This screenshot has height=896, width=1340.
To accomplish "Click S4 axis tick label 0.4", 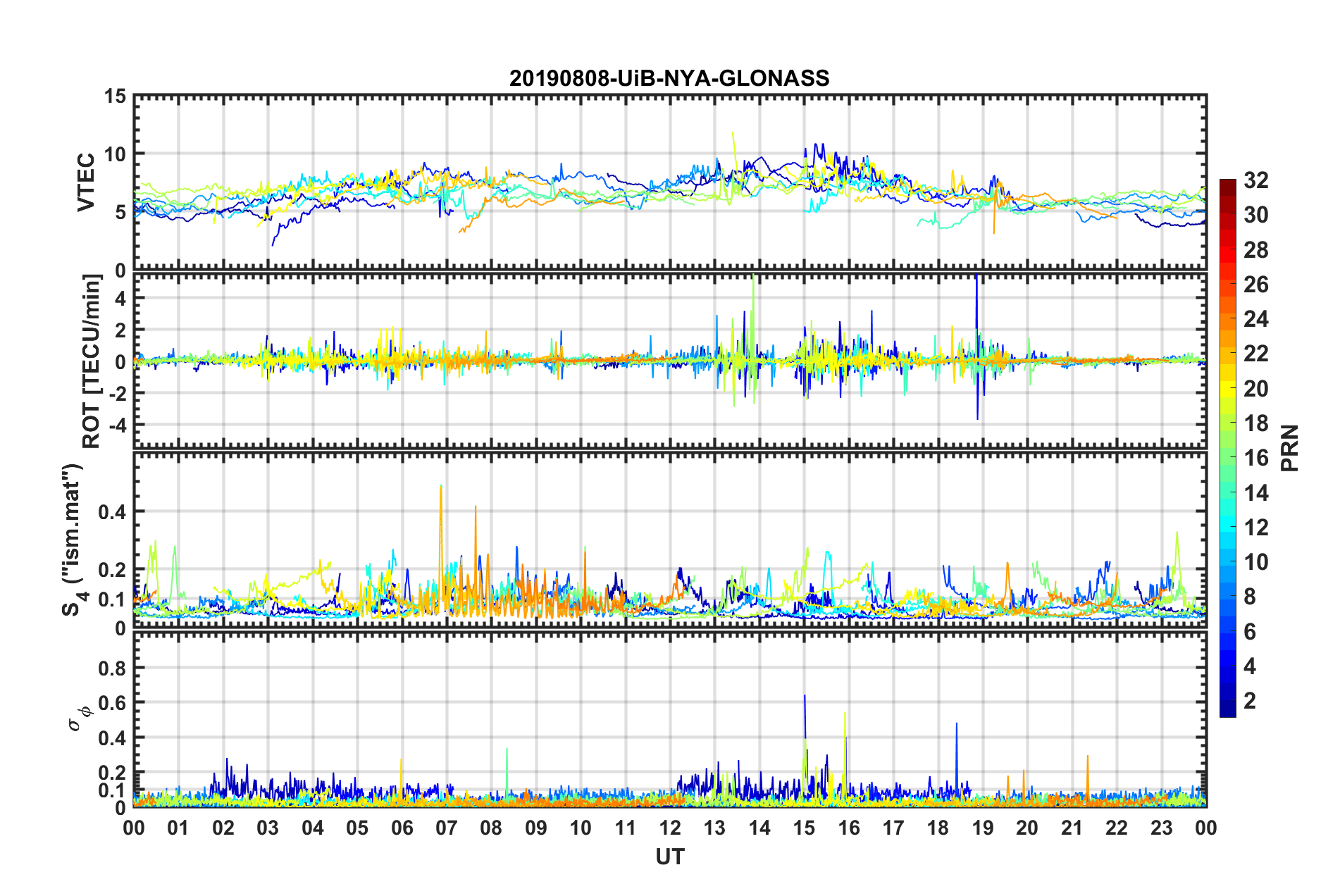I will [111, 512].
